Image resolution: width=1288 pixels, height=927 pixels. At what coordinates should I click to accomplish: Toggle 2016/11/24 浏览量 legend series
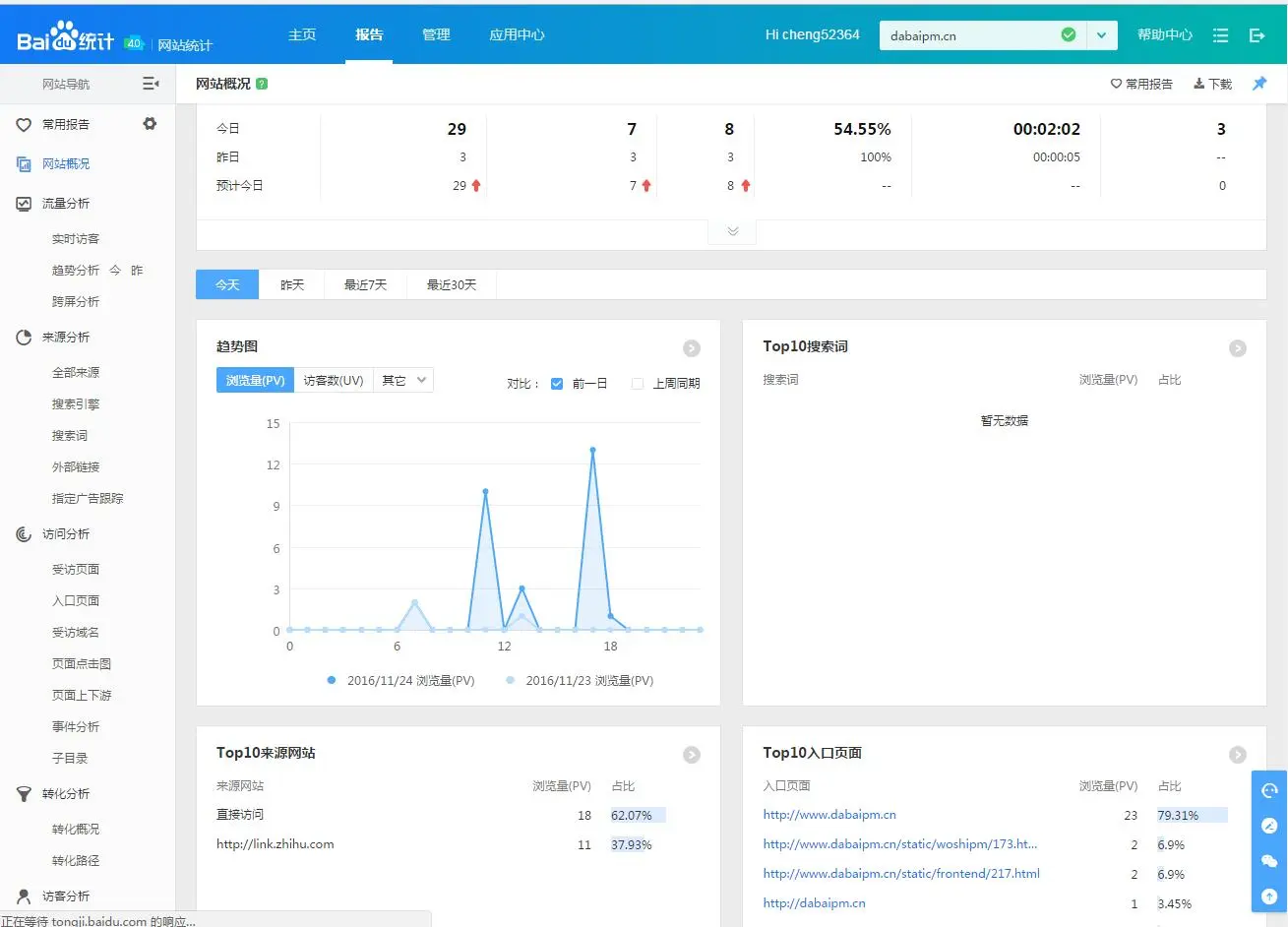point(400,680)
